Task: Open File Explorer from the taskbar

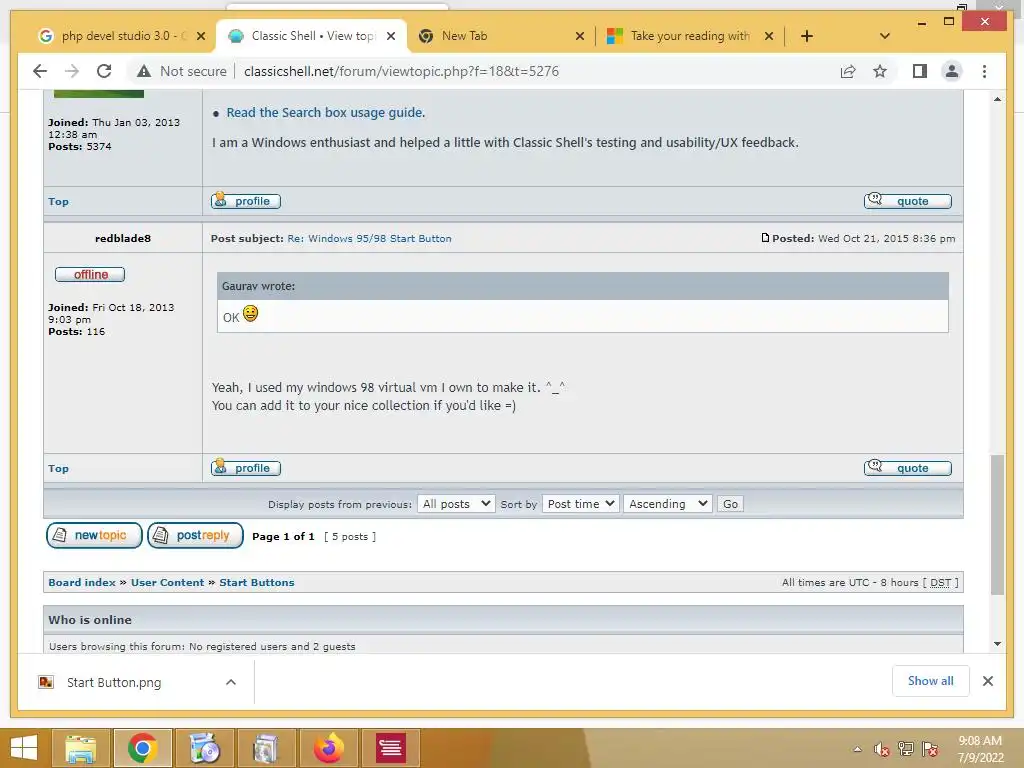Action: pyautogui.click(x=81, y=748)
